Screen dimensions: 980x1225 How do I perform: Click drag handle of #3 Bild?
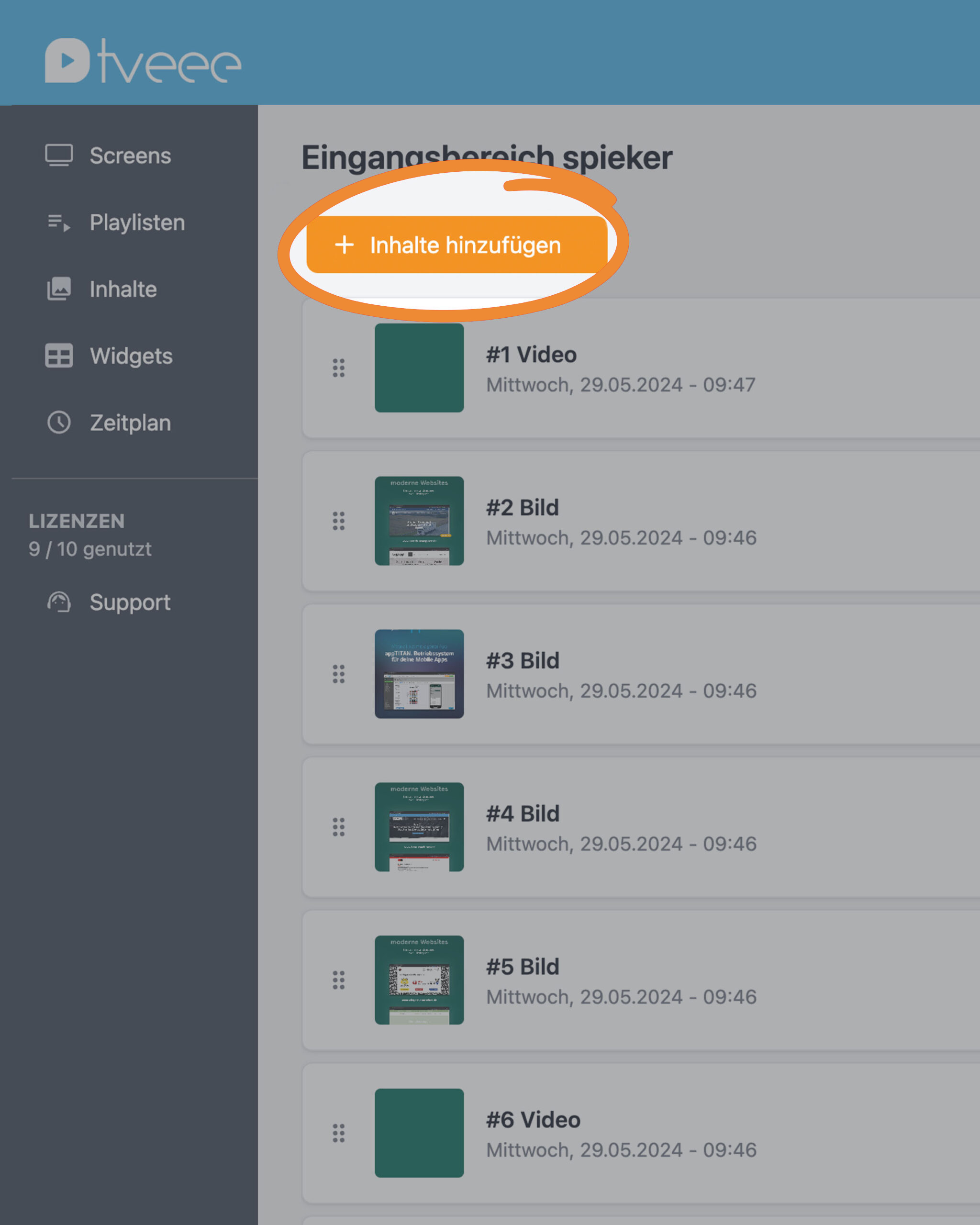pyautogui.click(x=339, y=674)
